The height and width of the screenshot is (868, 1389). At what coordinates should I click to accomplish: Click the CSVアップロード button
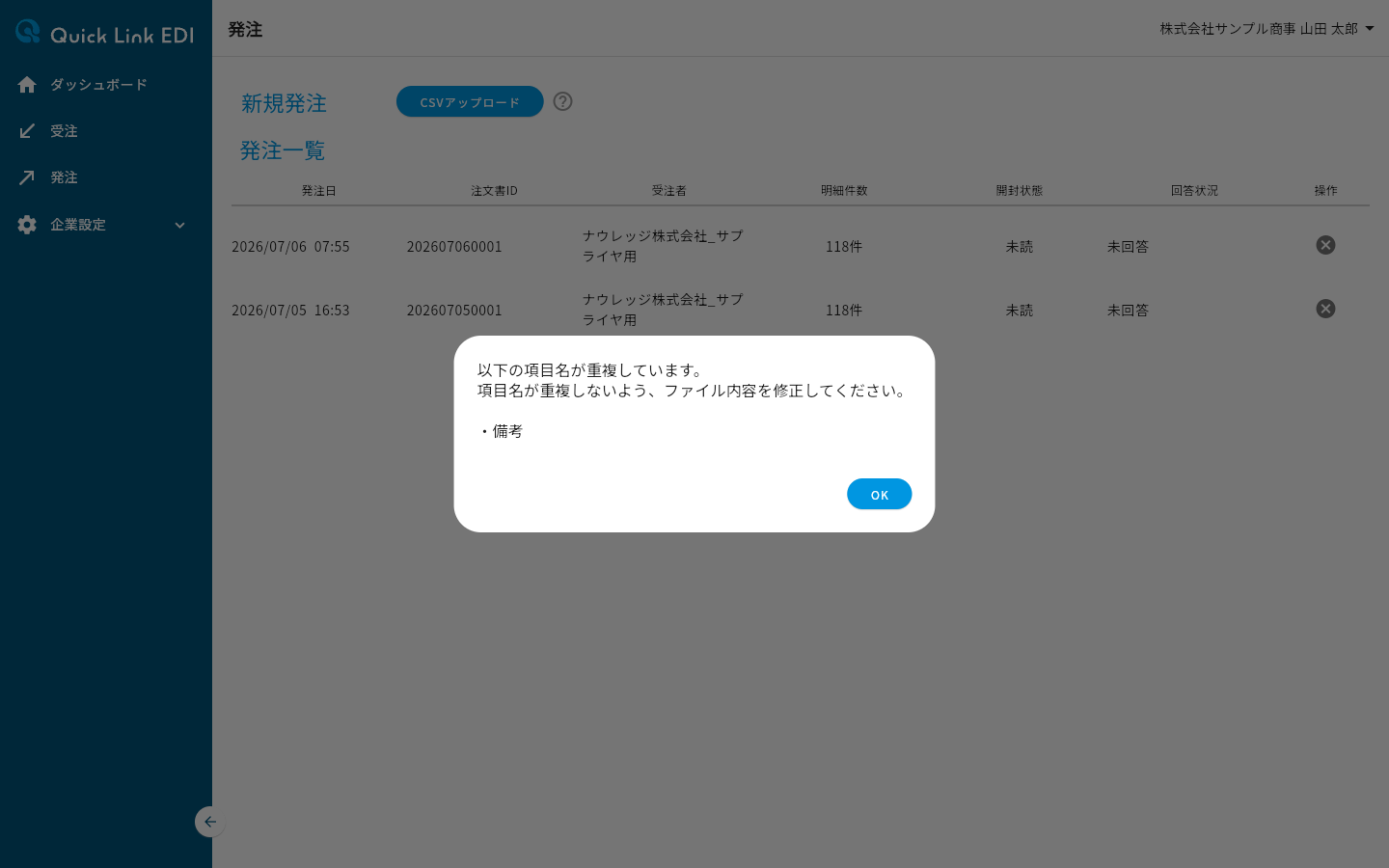pos(470,101)
